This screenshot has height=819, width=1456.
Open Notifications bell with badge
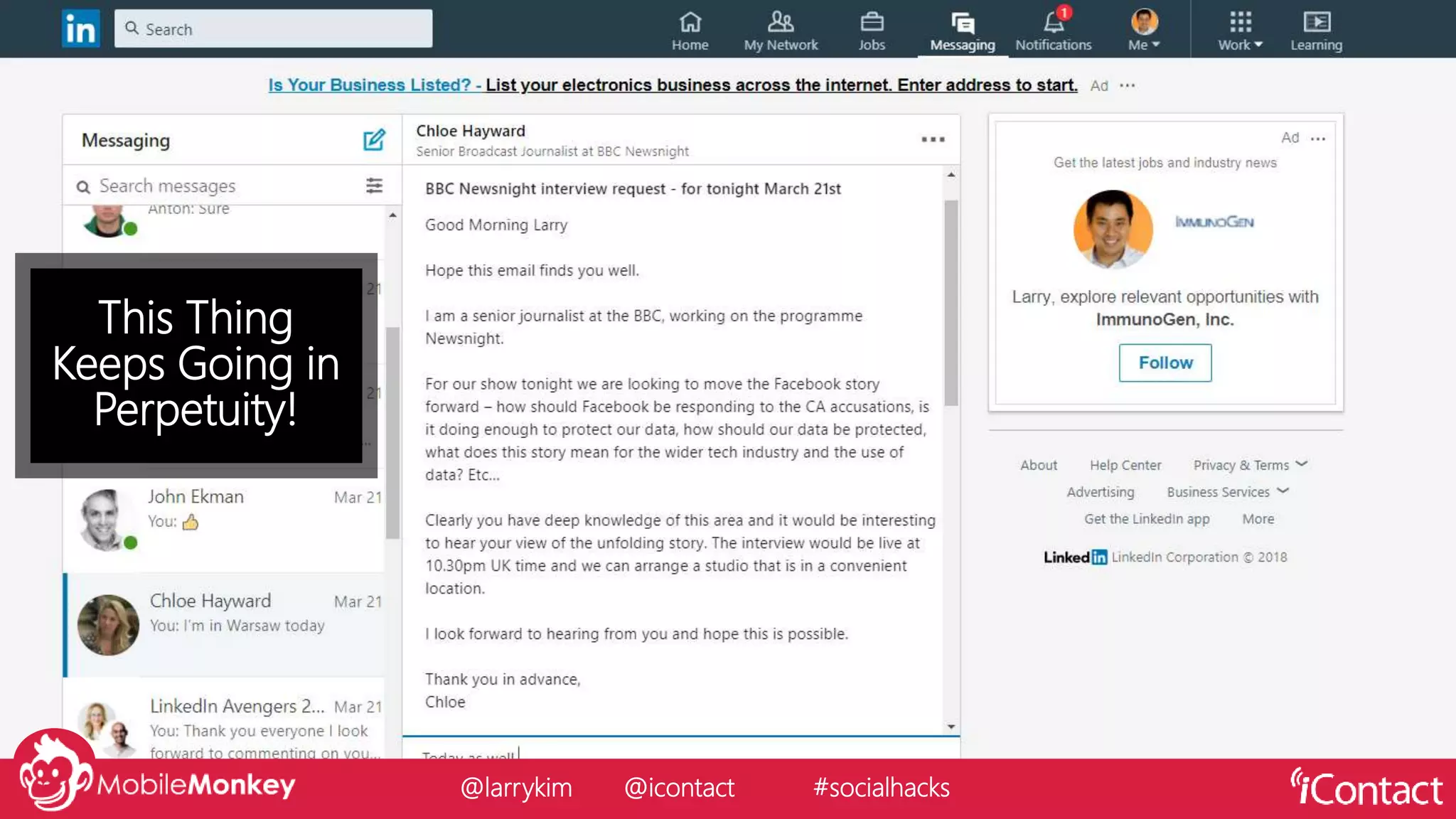[x=1054, y=31]
